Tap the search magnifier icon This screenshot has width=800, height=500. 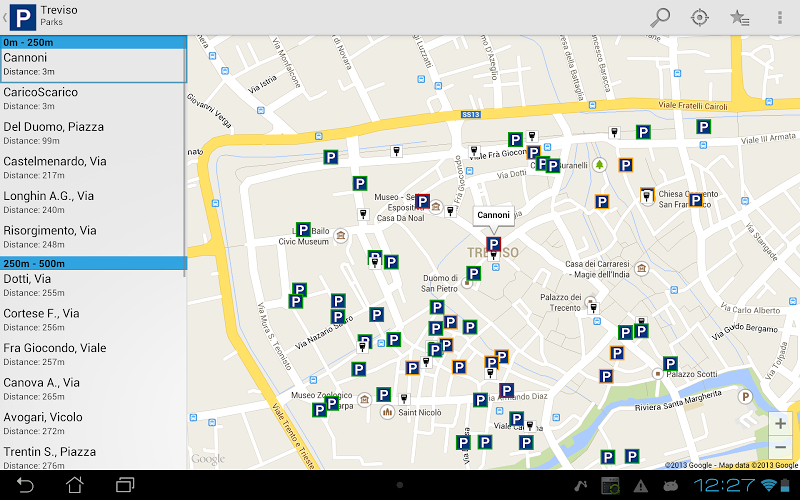click(660, 17)
